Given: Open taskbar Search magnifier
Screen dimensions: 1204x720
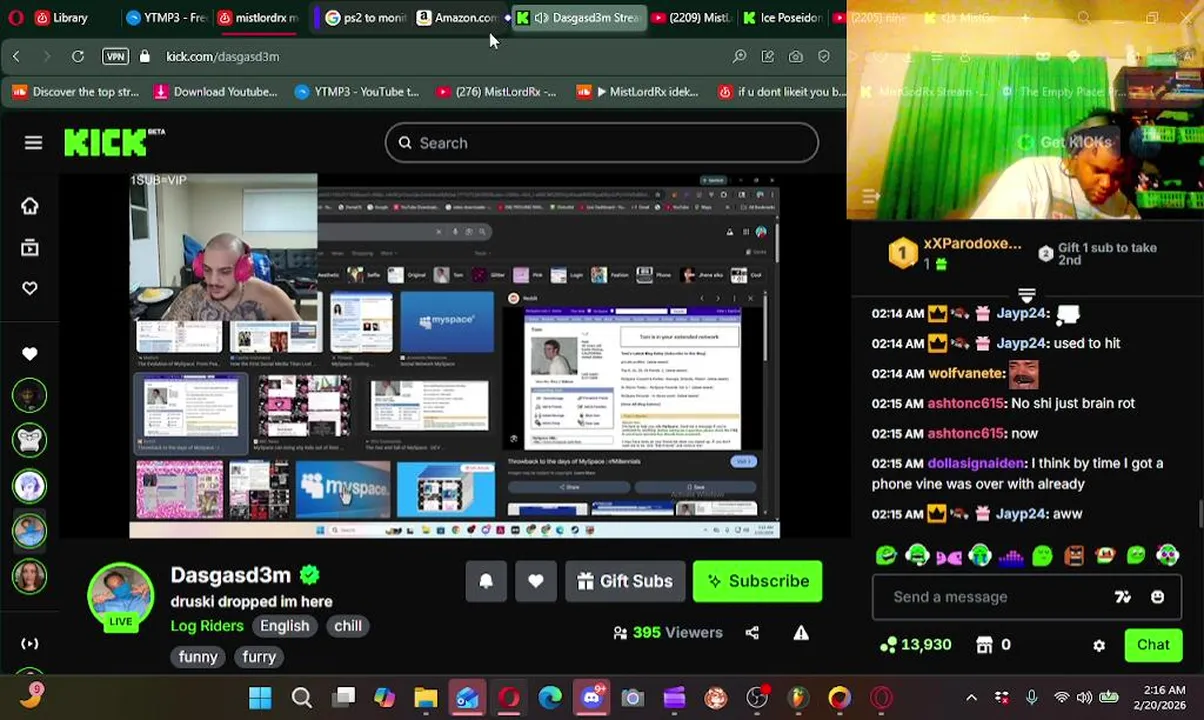Looking at the screenshot, I should coord(301,698).
